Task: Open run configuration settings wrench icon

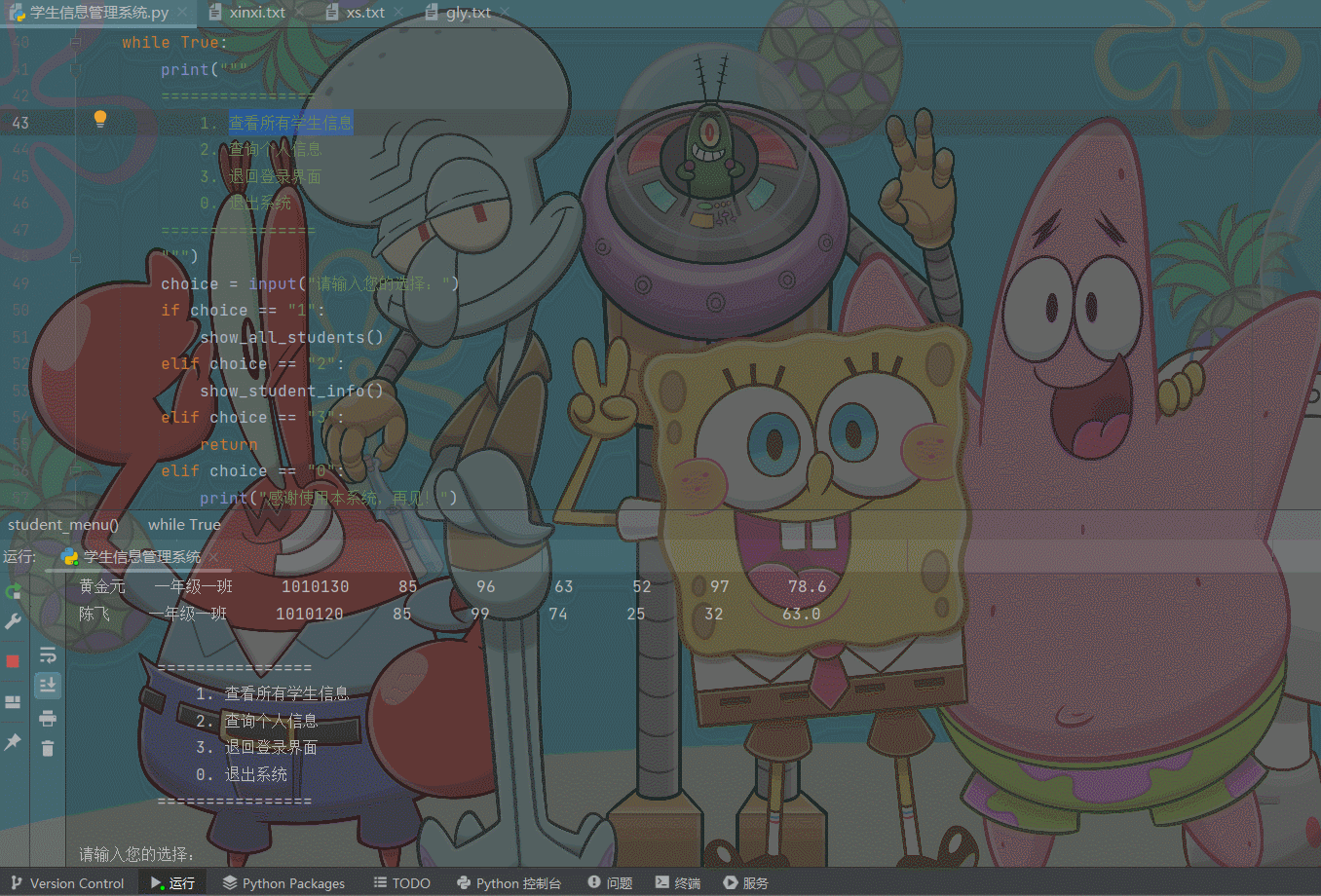Action: tap(13, 621)
